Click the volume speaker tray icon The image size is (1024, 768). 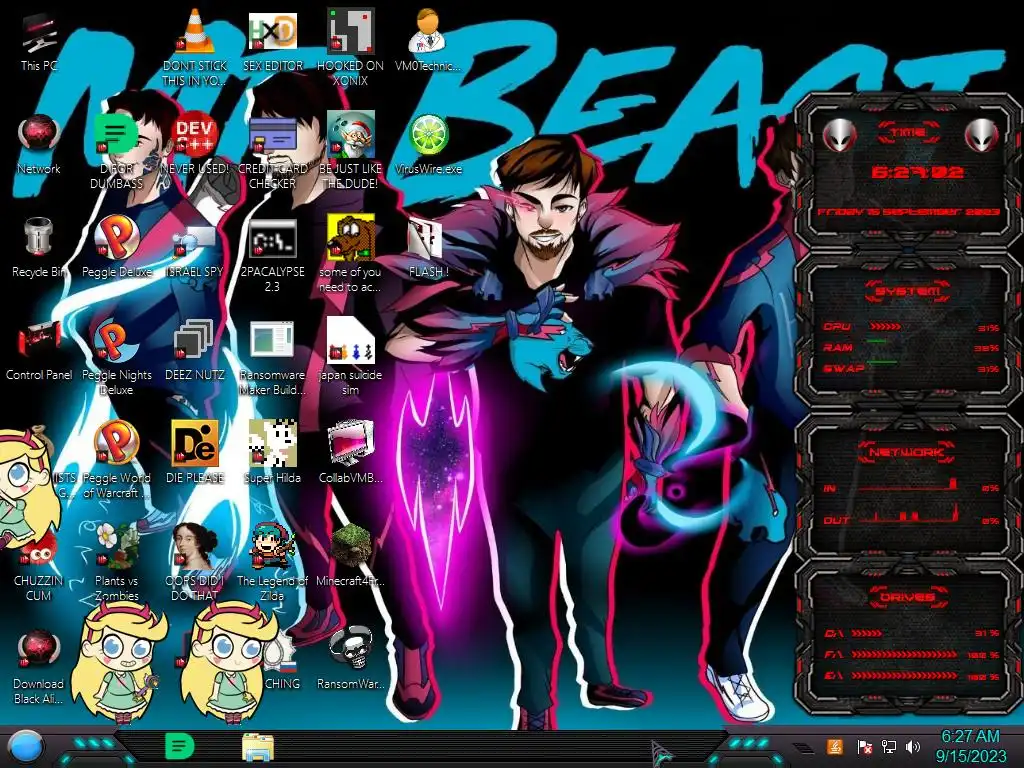[913, 747]
